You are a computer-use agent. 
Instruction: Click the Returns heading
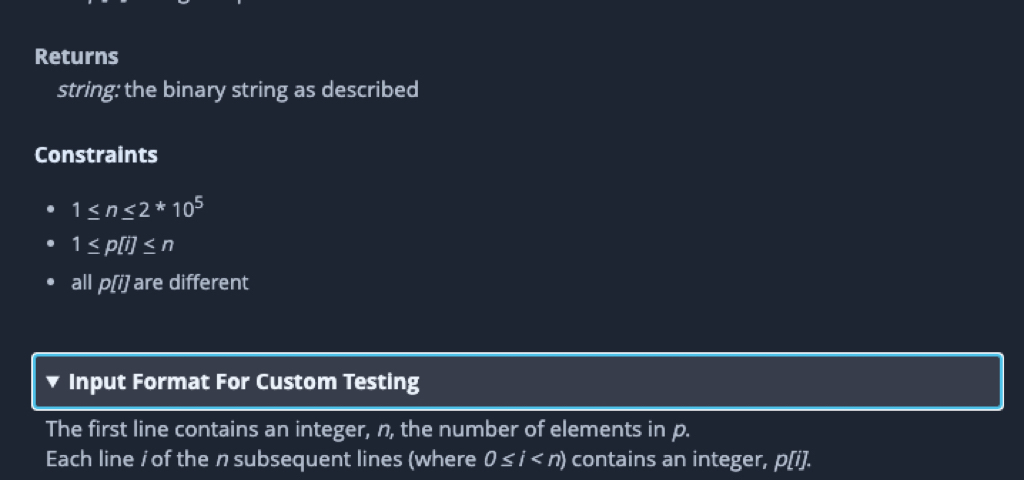pos(76,57)
